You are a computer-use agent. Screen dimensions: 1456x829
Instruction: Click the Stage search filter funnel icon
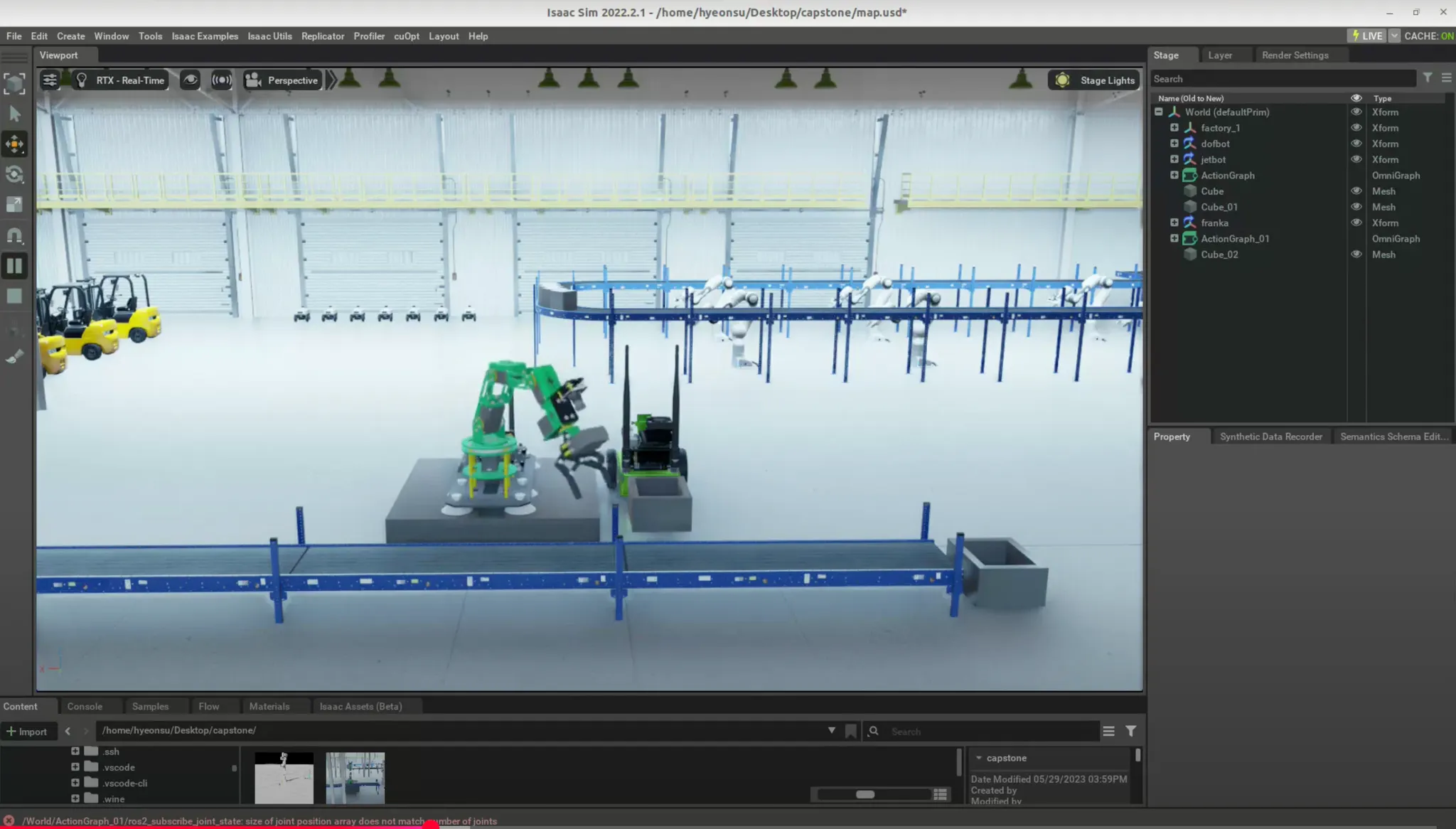1428,78
